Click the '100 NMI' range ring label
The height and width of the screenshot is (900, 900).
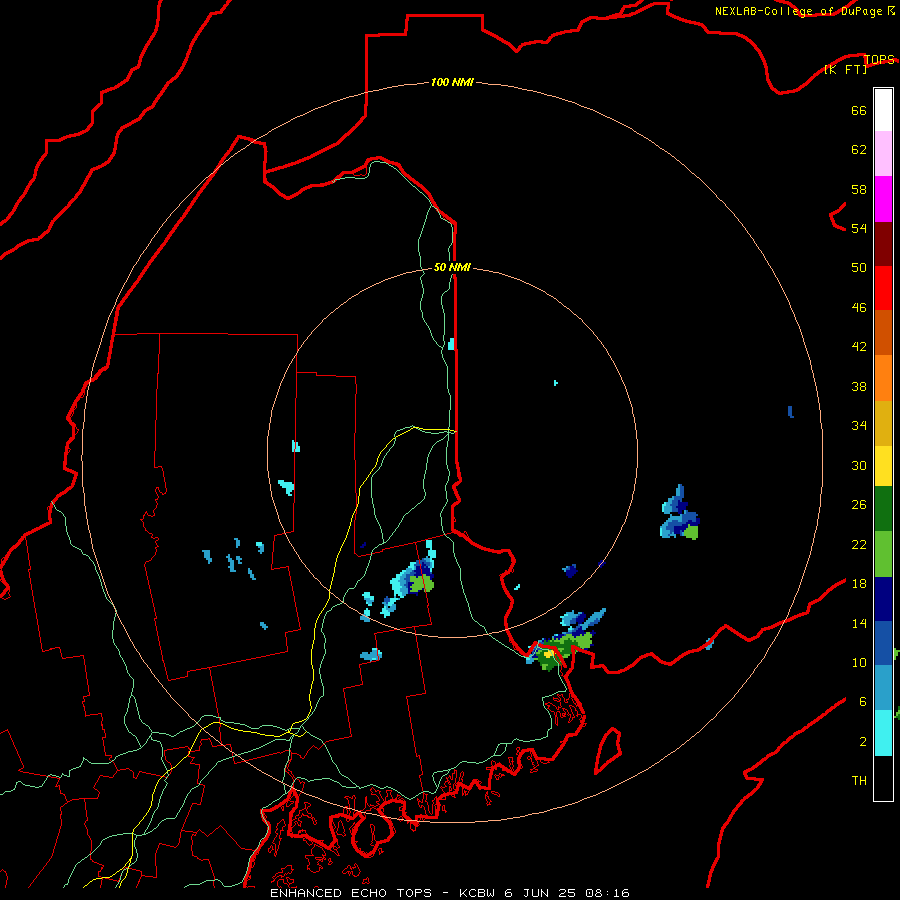[452, 82]
